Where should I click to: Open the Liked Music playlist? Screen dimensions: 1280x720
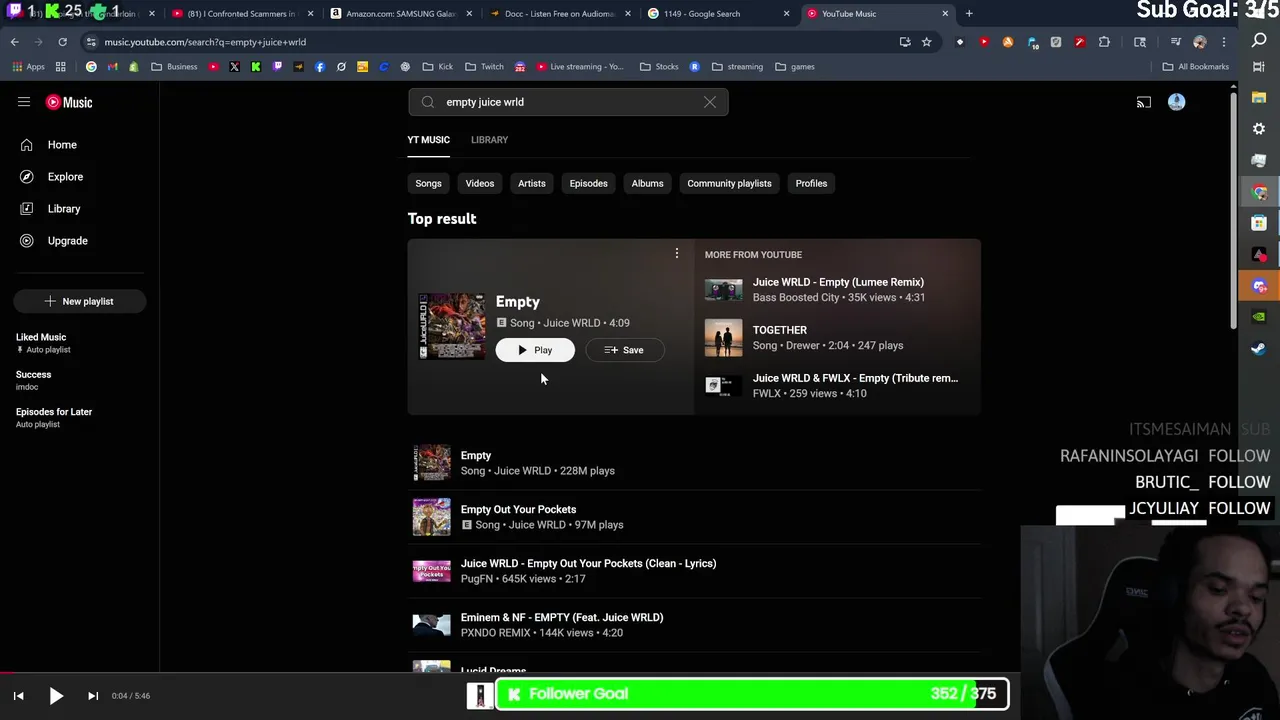(41, 343)
